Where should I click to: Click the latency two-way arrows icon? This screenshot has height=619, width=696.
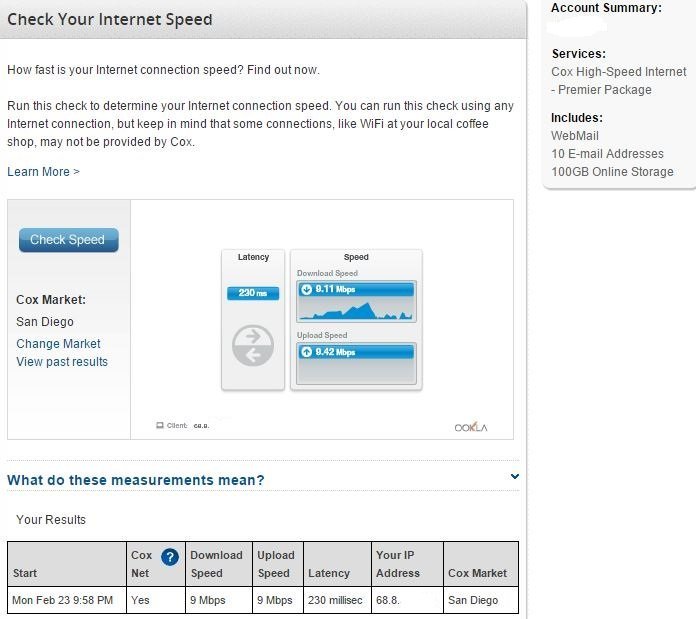pyautogui.click(x=252, y=346)
